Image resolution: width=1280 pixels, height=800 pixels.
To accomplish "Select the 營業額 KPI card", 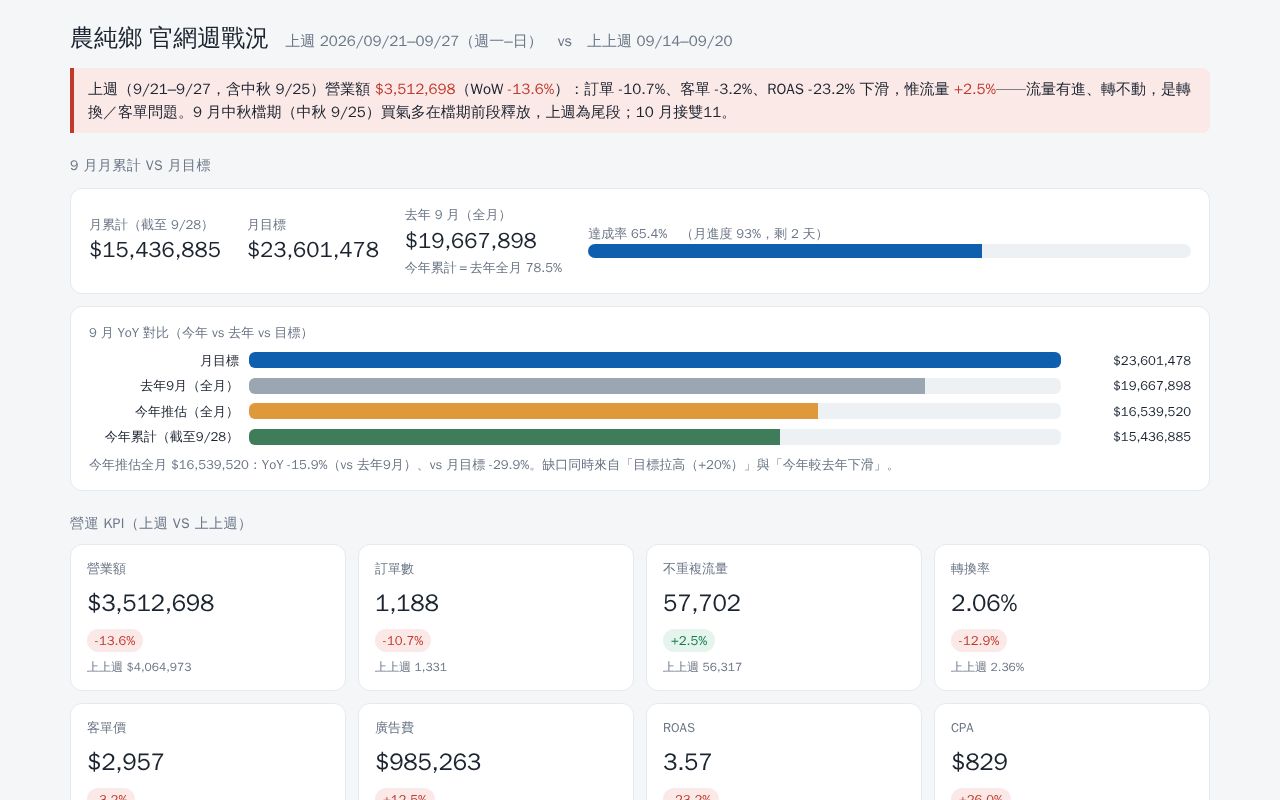I will [x=208, y=617].
